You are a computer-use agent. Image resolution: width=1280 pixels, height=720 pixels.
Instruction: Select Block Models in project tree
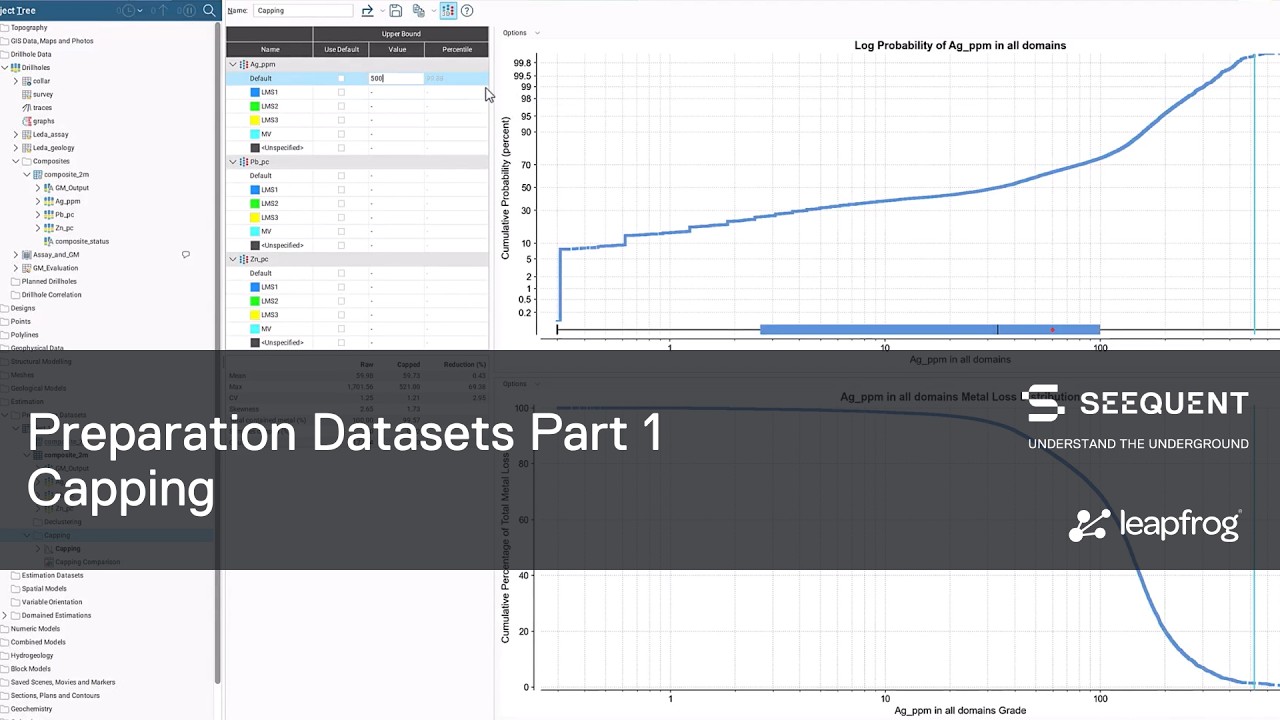pos(31,669)
